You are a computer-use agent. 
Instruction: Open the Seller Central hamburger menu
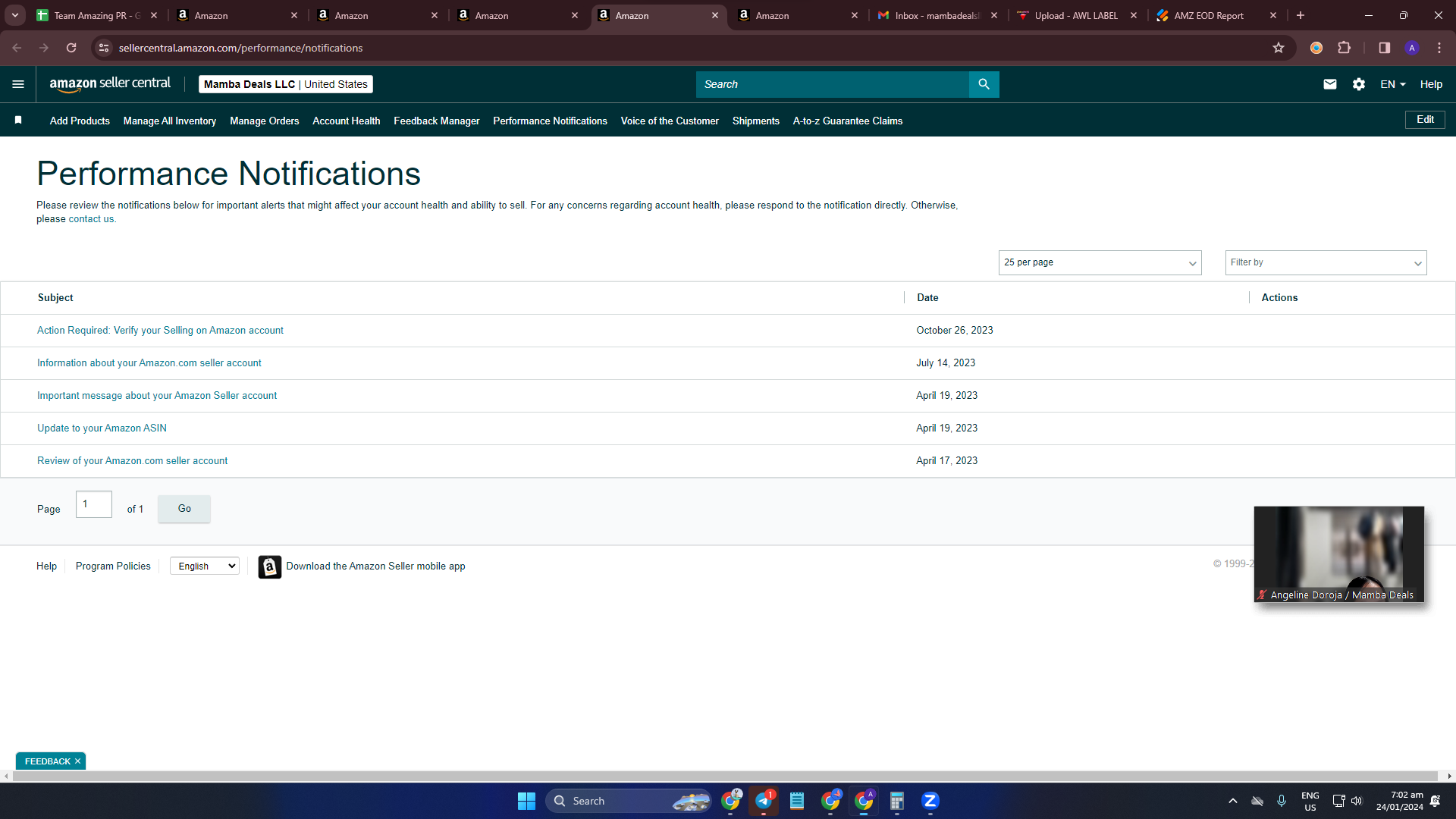click(x=18, y=84)
